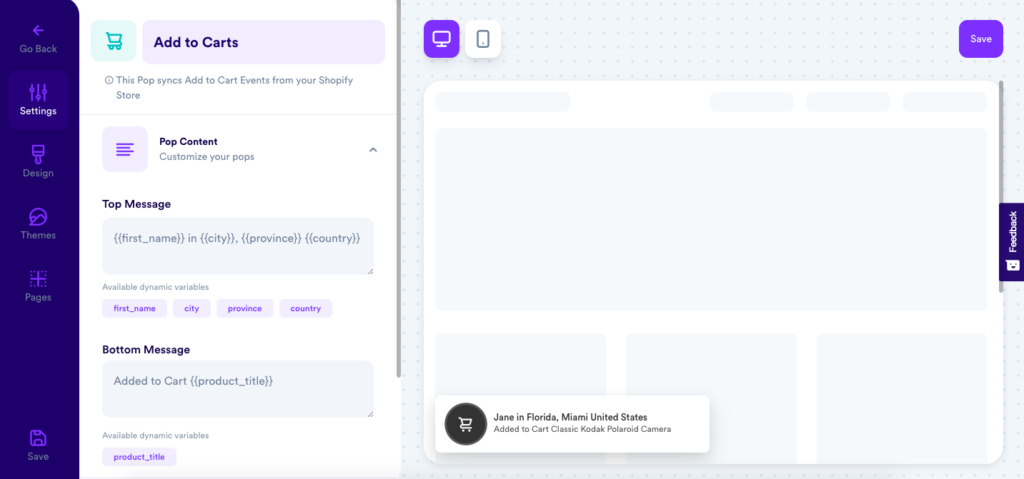
Task: Click 'Jane in Florida, Miami United States' text
Action: click(x=571, y=417)
